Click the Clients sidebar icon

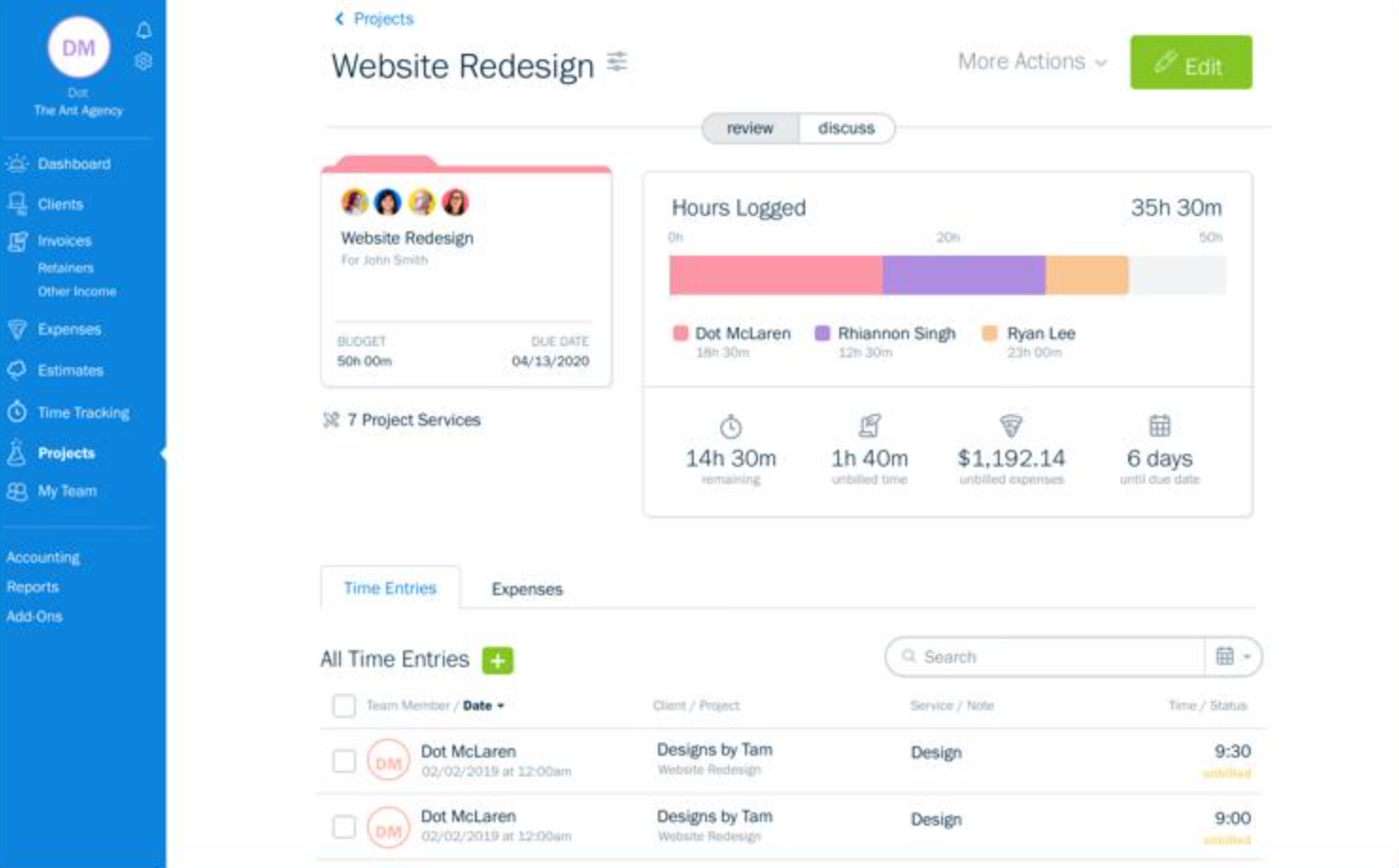(17, 204)
